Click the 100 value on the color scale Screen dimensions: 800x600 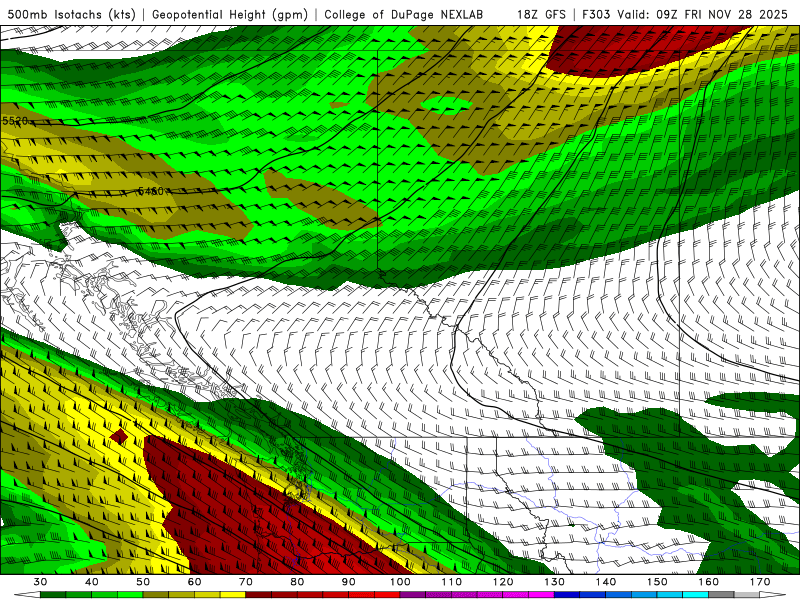click(400, 582)
